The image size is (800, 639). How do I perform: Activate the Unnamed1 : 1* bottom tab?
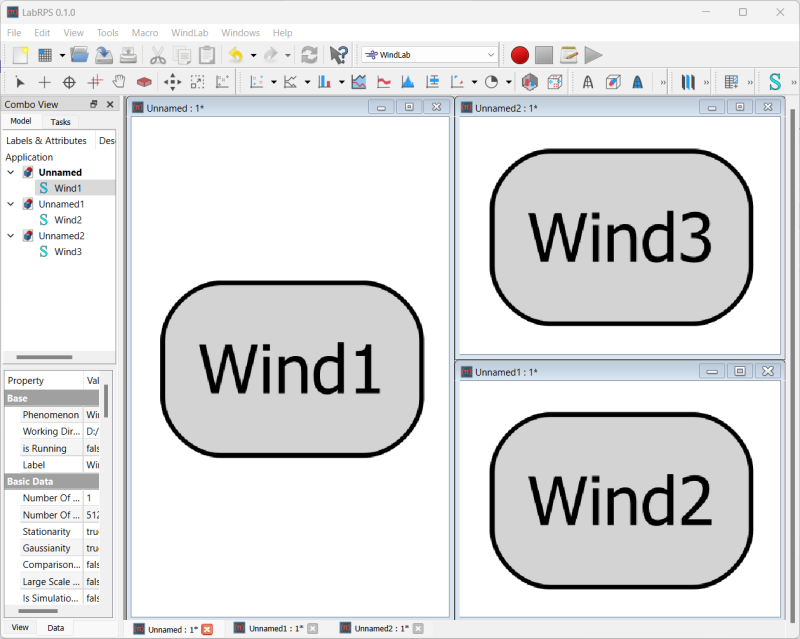coord(276,629)
